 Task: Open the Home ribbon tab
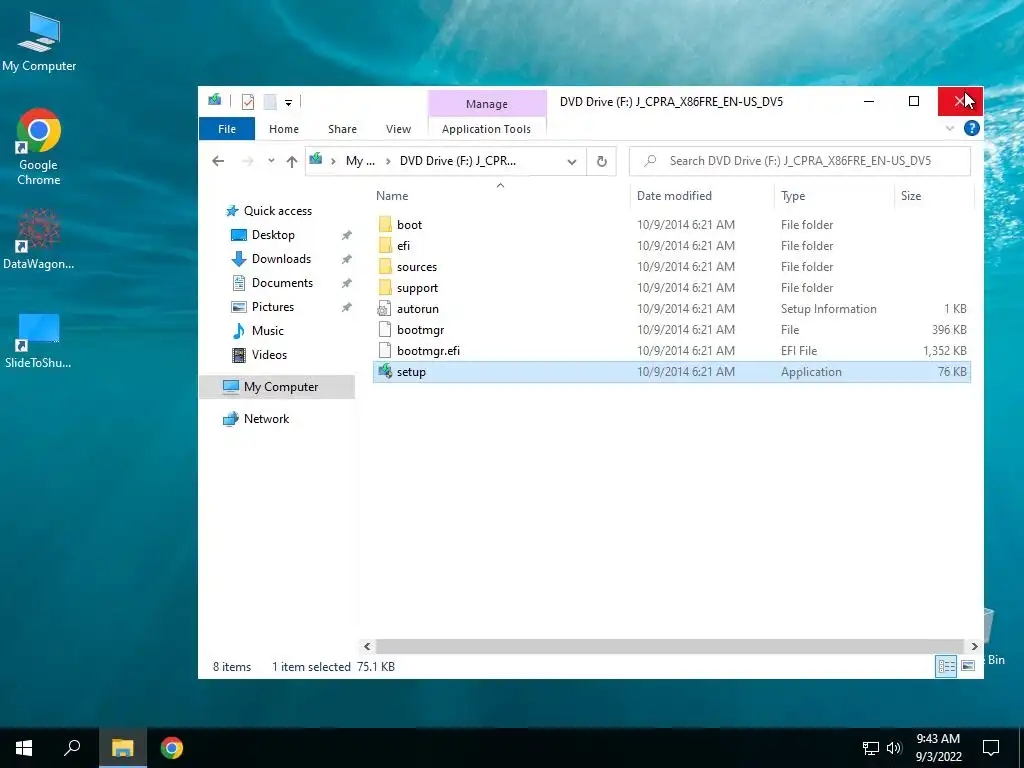coord(283,129)
